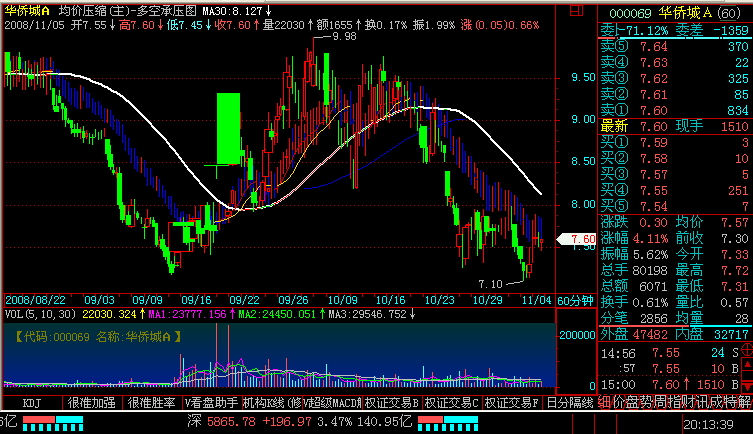This screenshot has height=434, width=753.
Task: Click the red down arrow in tick list
Action: 747,386
